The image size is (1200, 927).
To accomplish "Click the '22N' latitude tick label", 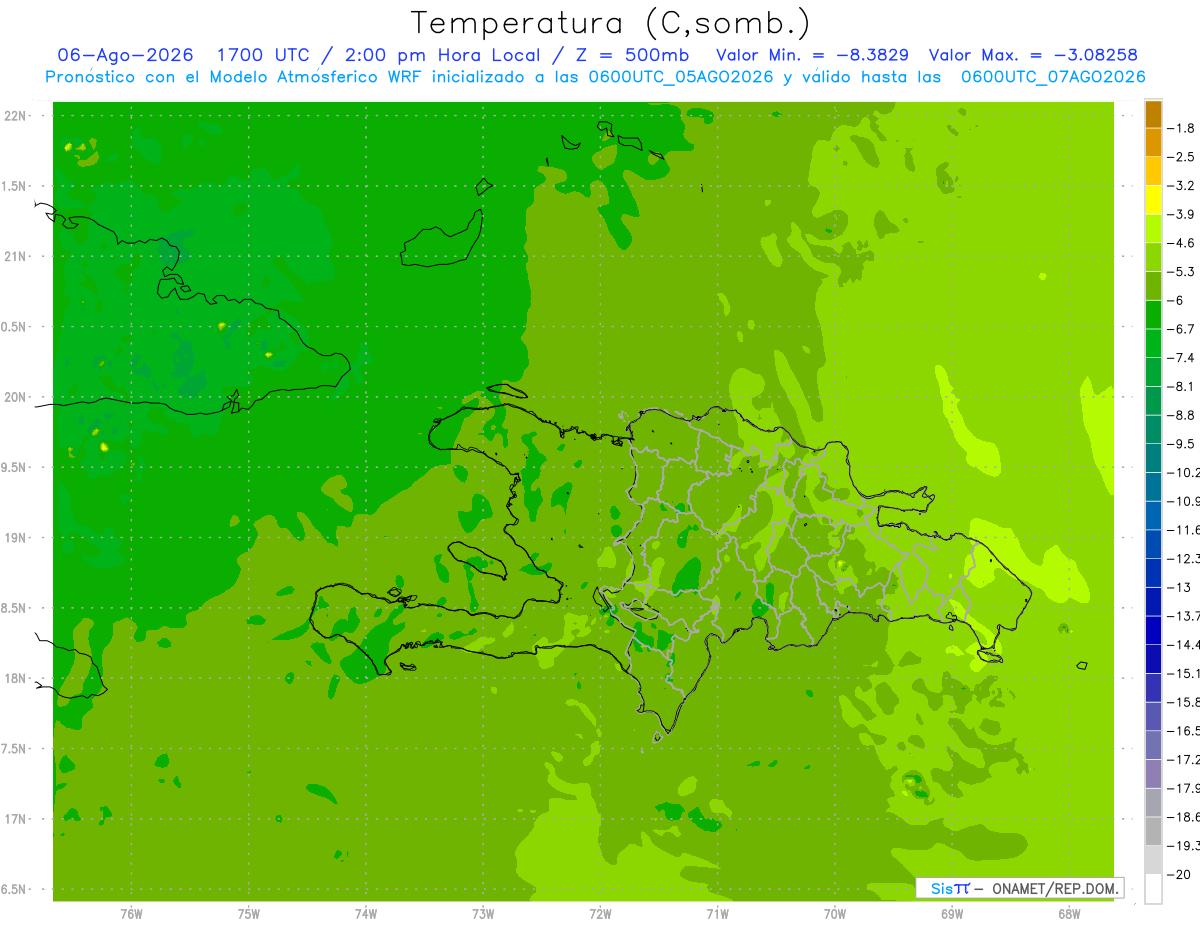I will pos(17,116).
